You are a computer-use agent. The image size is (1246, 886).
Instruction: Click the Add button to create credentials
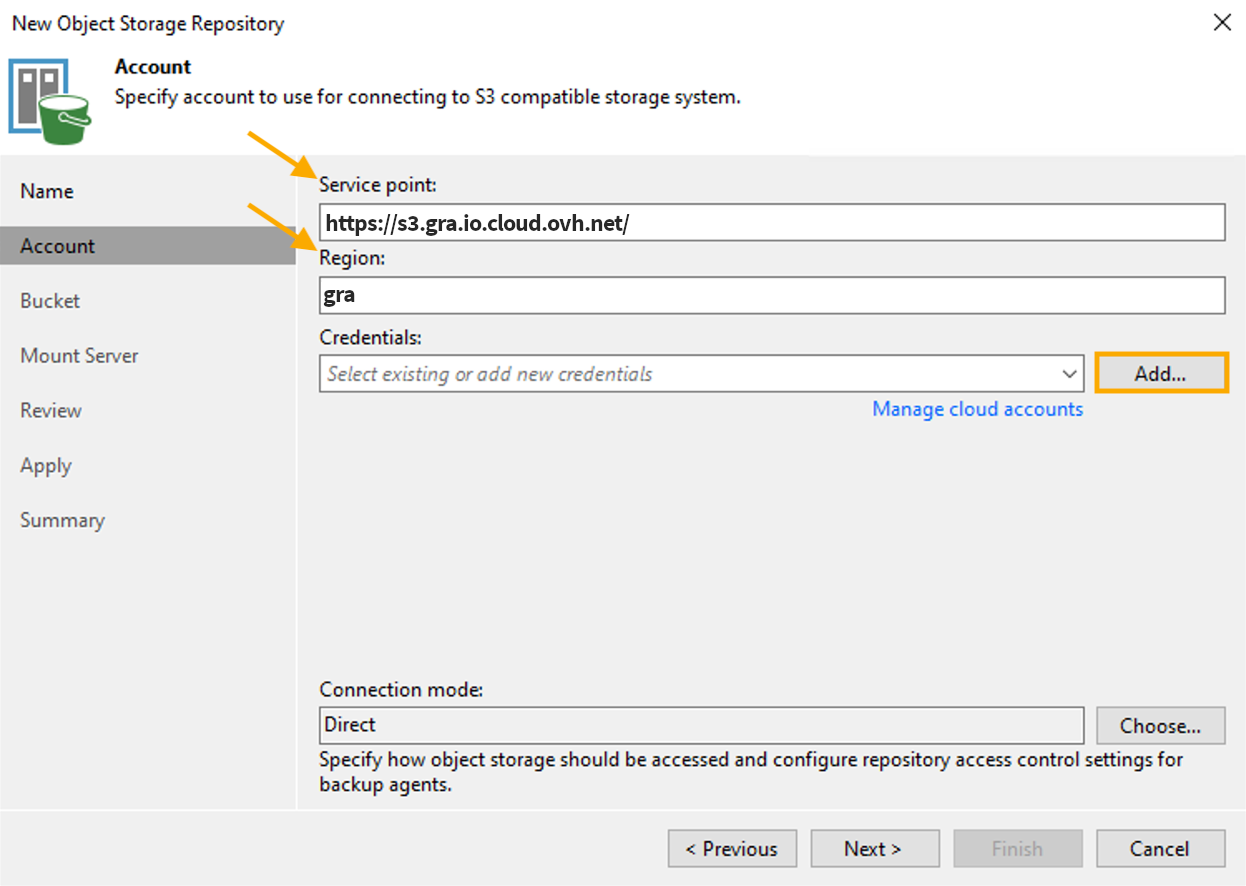tap(1161, 372)
